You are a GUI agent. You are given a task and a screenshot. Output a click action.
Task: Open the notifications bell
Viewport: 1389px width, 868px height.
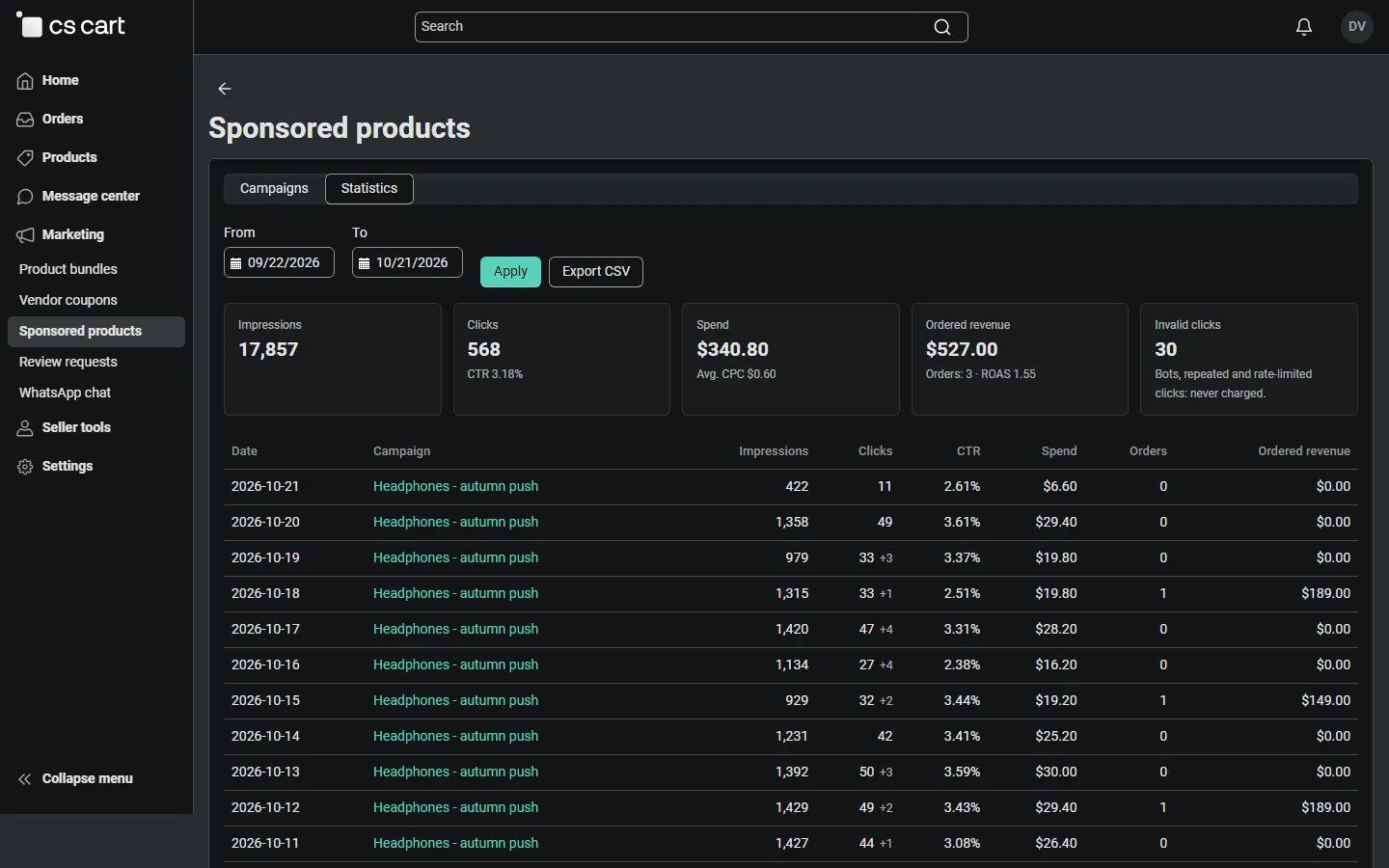1304,27
